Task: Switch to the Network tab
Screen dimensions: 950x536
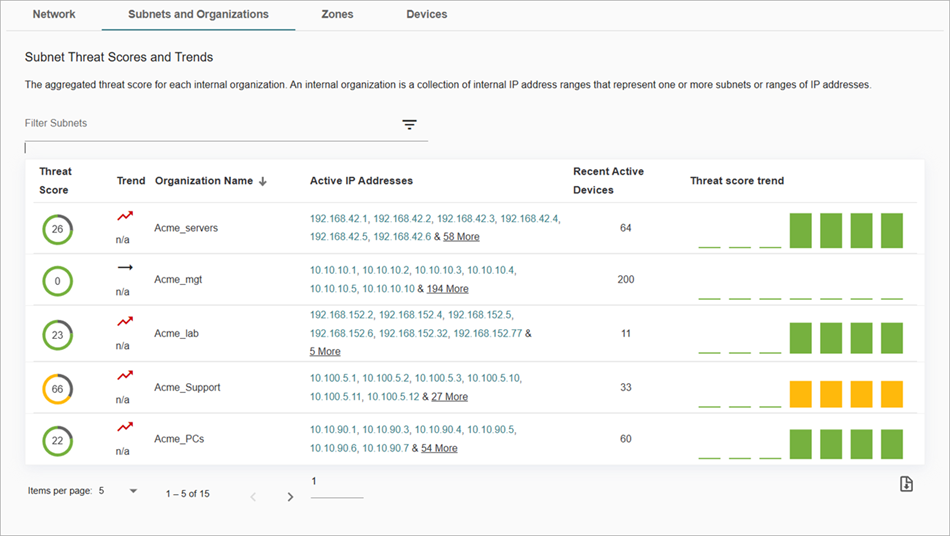Action: click(x=54, y=15)
